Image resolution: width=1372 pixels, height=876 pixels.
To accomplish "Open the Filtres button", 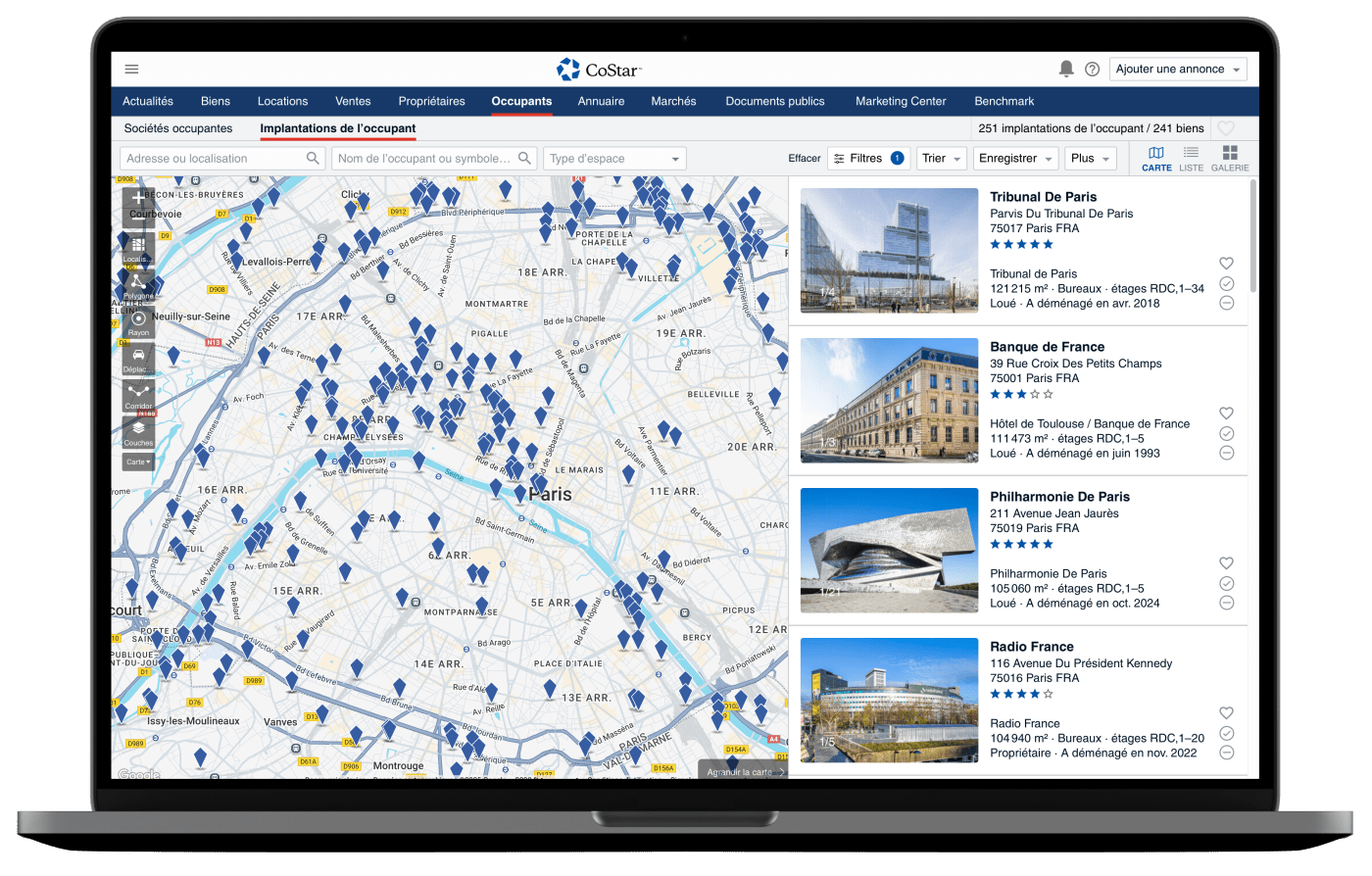I will 867,159.
